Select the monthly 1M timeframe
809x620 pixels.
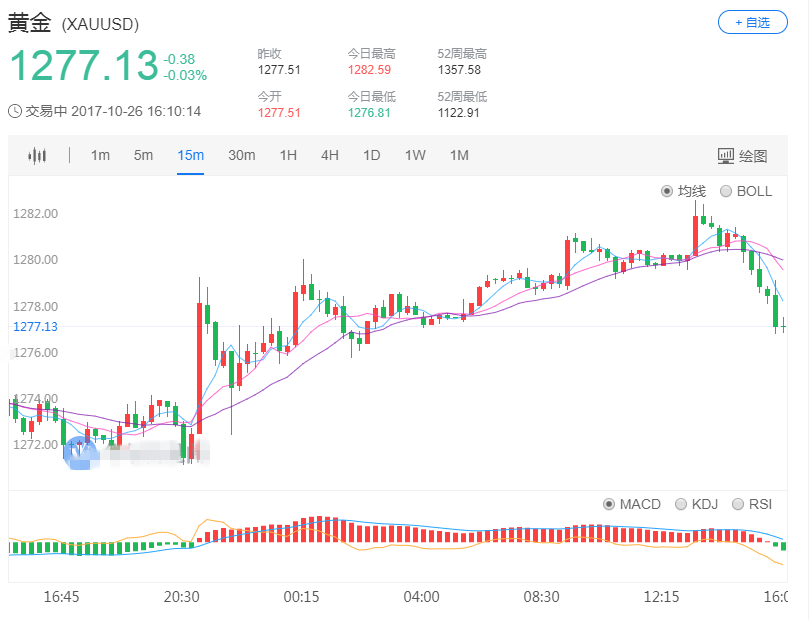click(459, 155)
